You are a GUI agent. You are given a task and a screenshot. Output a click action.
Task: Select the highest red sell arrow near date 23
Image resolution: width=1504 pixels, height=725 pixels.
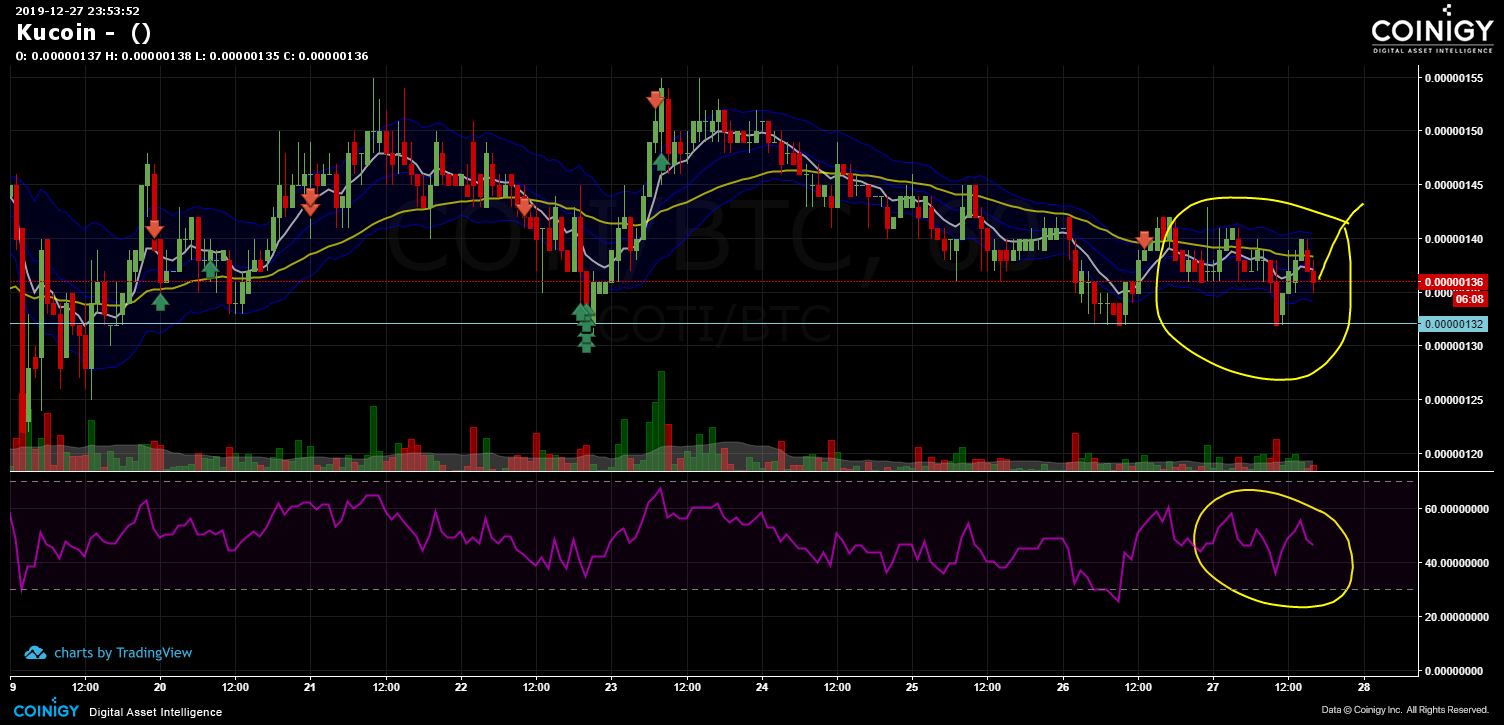[x=655, y=99]
